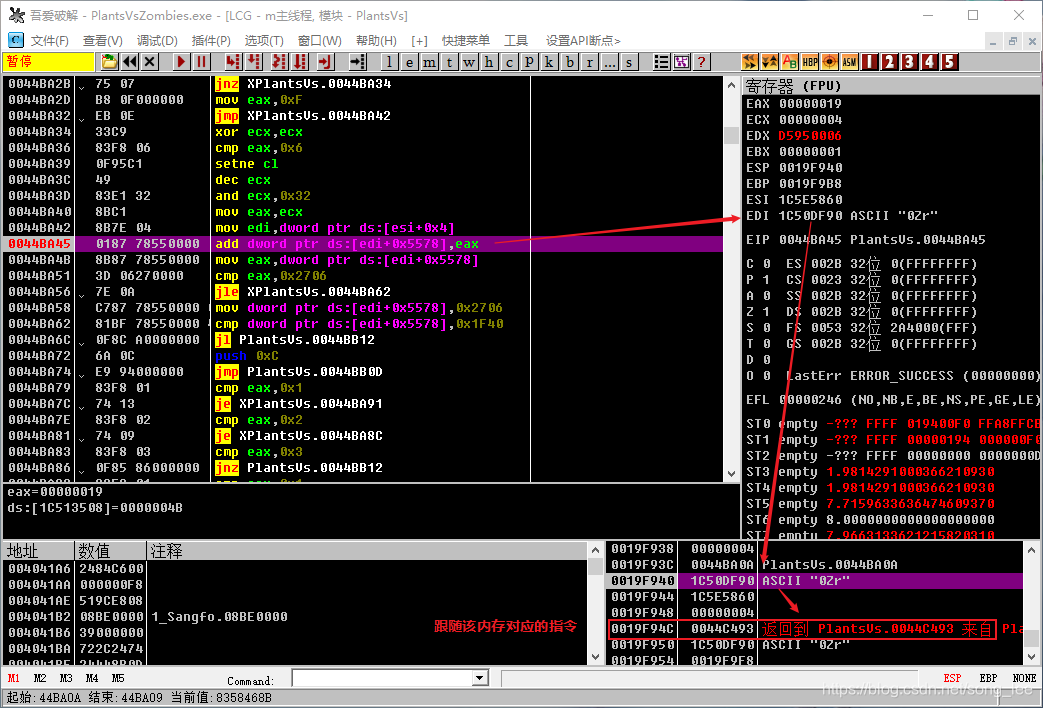Open the 选项(T) menu
Screen dimensions: 1043x708
tap(264, 41)
